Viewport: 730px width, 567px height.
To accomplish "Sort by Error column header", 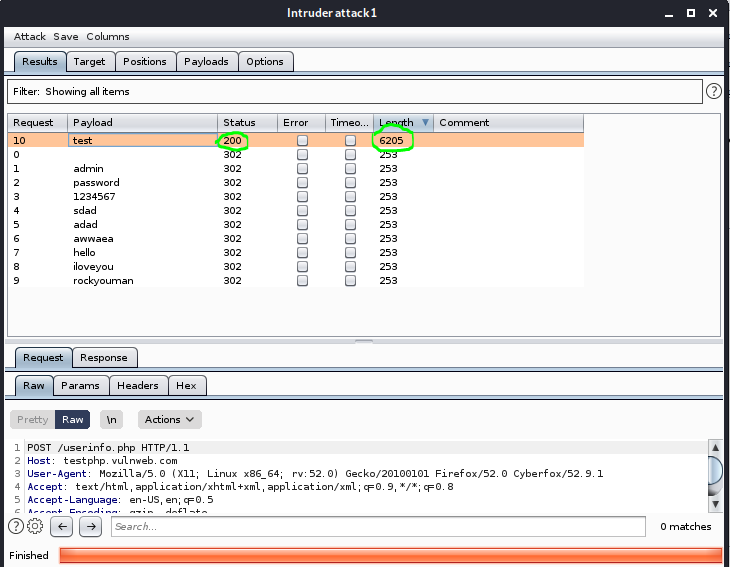I will (302, 122).
